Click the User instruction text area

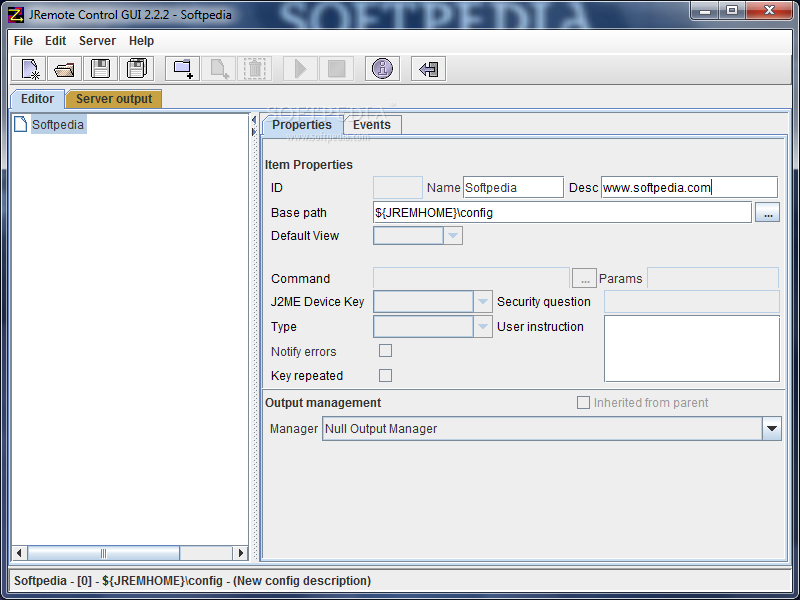coord(692,348)
